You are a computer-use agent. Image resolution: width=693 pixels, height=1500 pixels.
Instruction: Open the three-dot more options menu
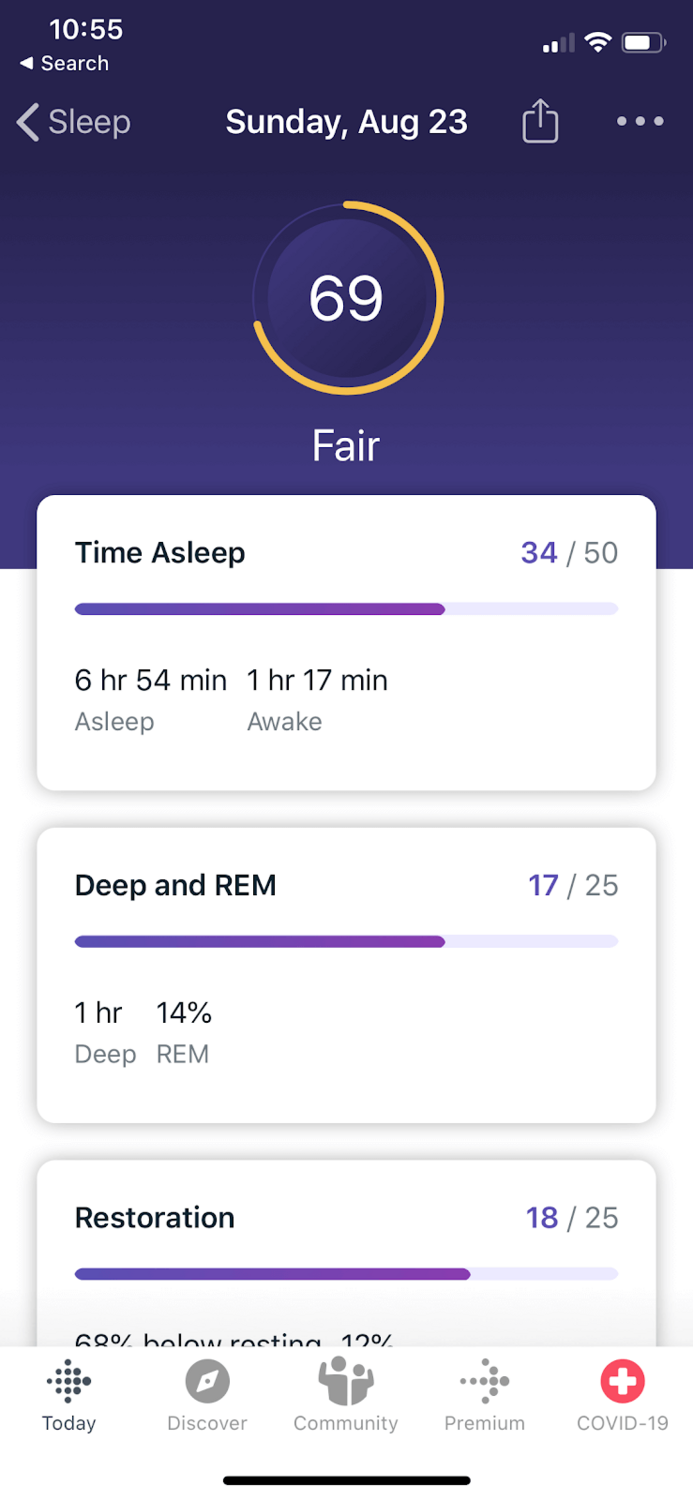pos(640,122)
